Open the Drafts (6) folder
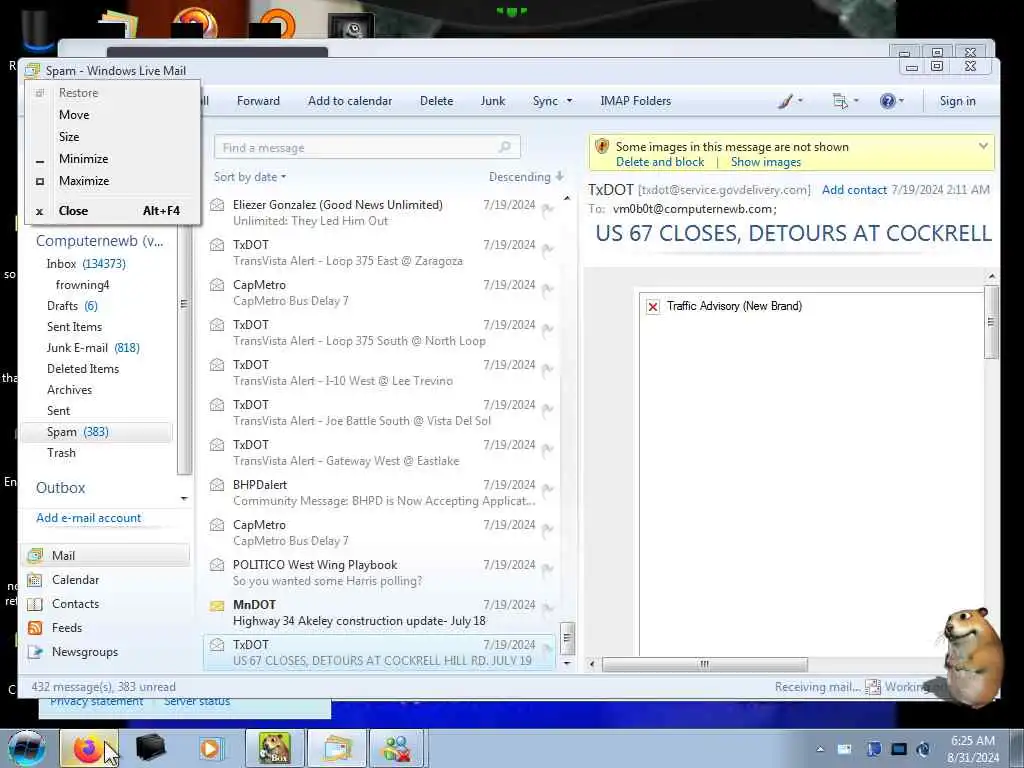This screenshot has width=1024, height=768. point(72,306)
